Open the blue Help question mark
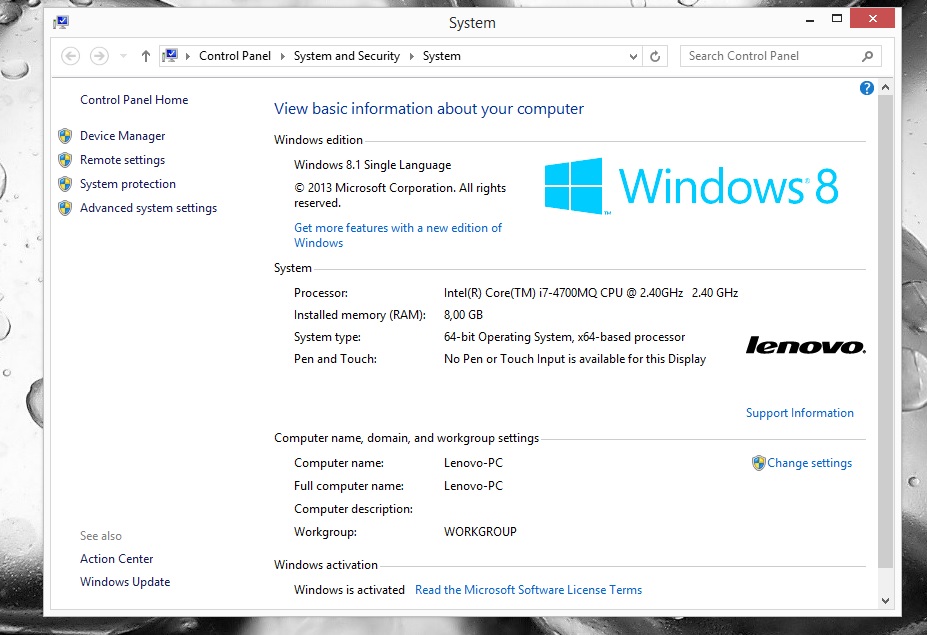927x635 pixels. click(x=867, y=89)
